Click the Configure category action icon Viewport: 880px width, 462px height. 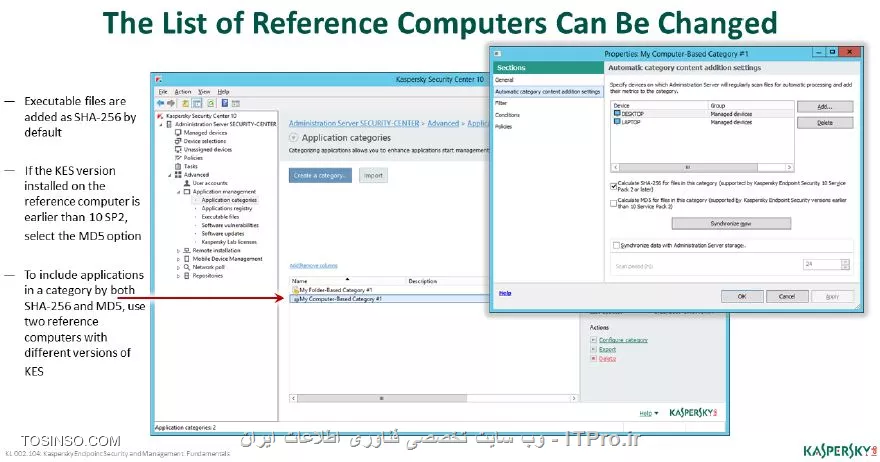click(593, 340)
